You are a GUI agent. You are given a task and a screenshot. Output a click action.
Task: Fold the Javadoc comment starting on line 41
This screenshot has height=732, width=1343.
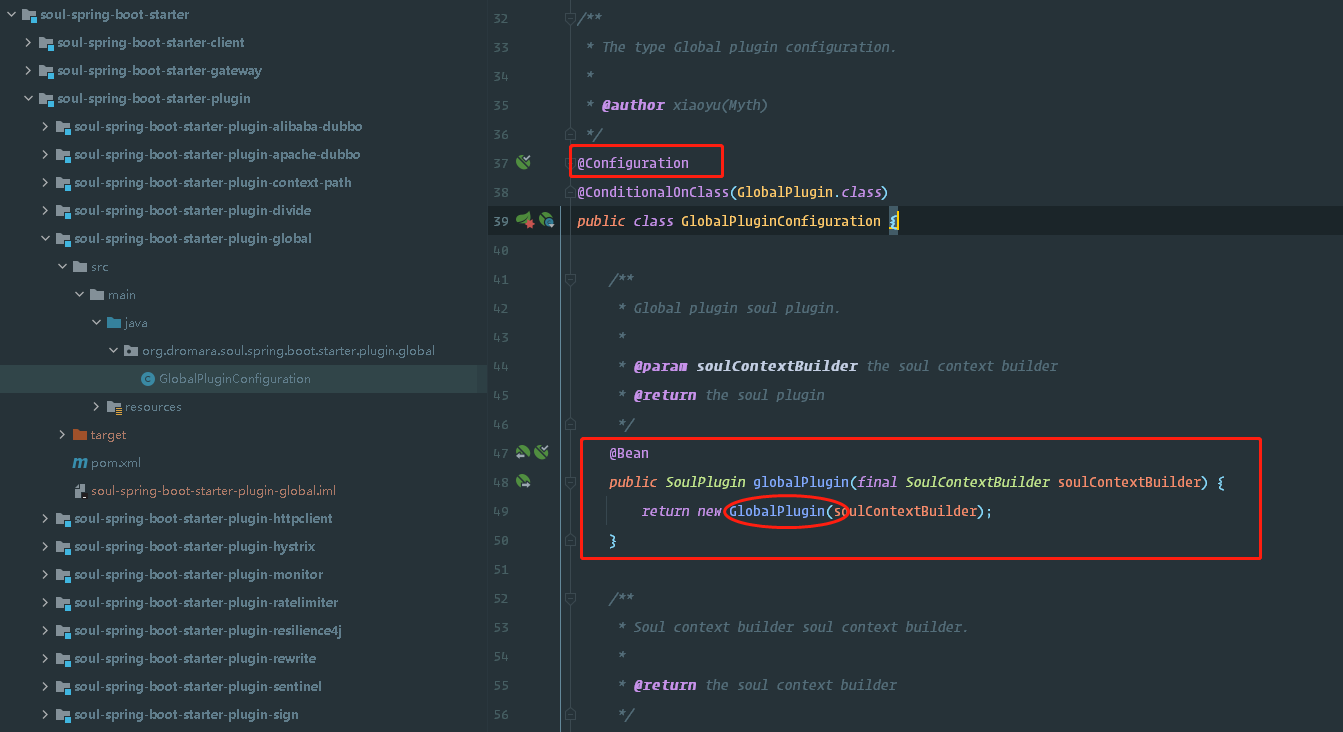coord(570,279)
